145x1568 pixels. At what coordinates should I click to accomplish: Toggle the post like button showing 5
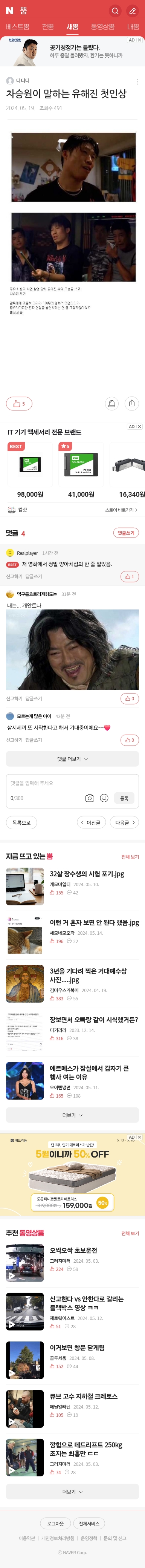point(19,404)
